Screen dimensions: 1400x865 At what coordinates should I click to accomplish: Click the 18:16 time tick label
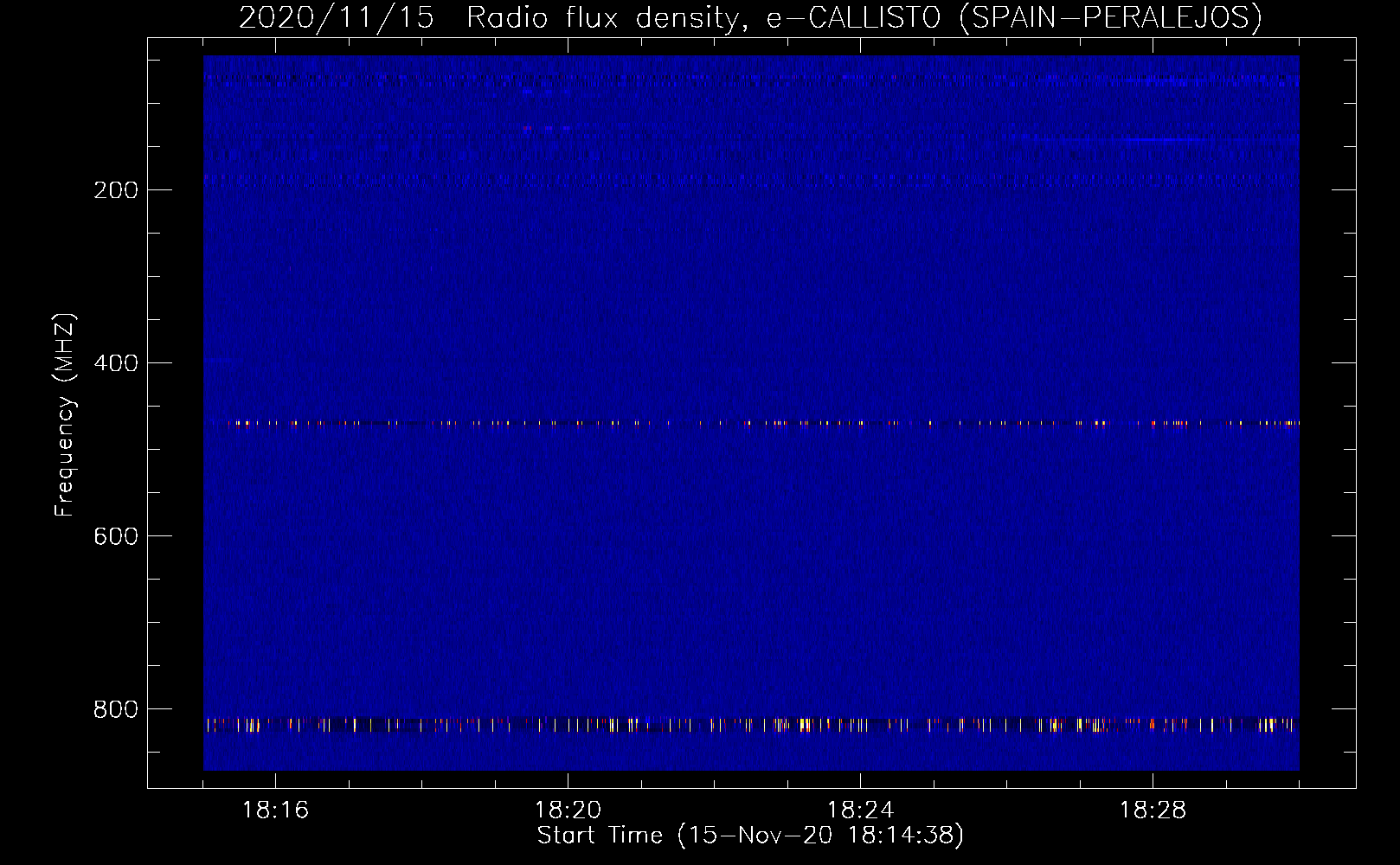[x=275, y=811]
